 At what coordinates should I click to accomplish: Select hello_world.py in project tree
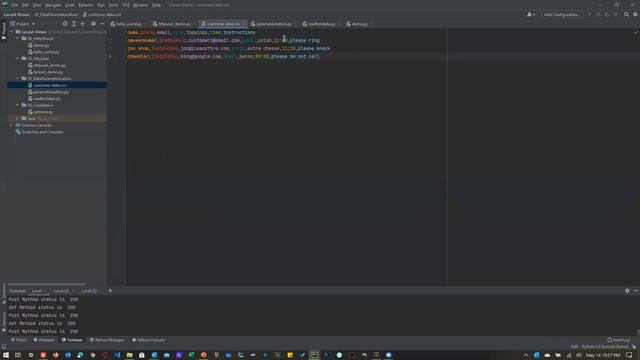(44, 52)
